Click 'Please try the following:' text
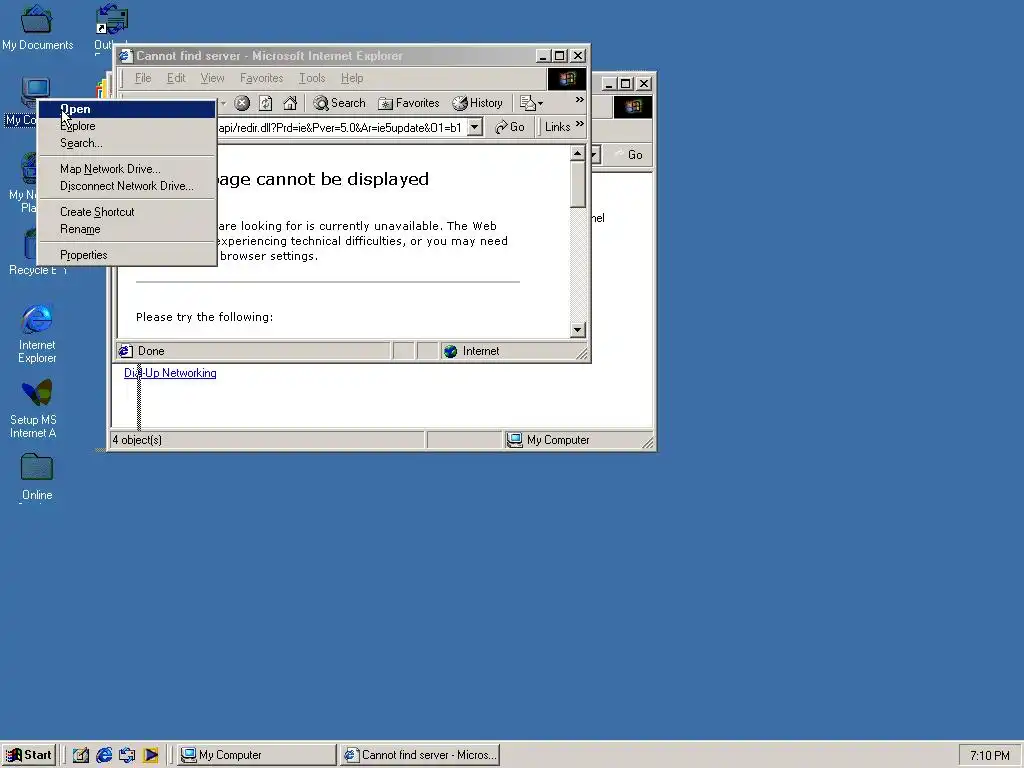 pyautogui.click(x=204, y=317)
